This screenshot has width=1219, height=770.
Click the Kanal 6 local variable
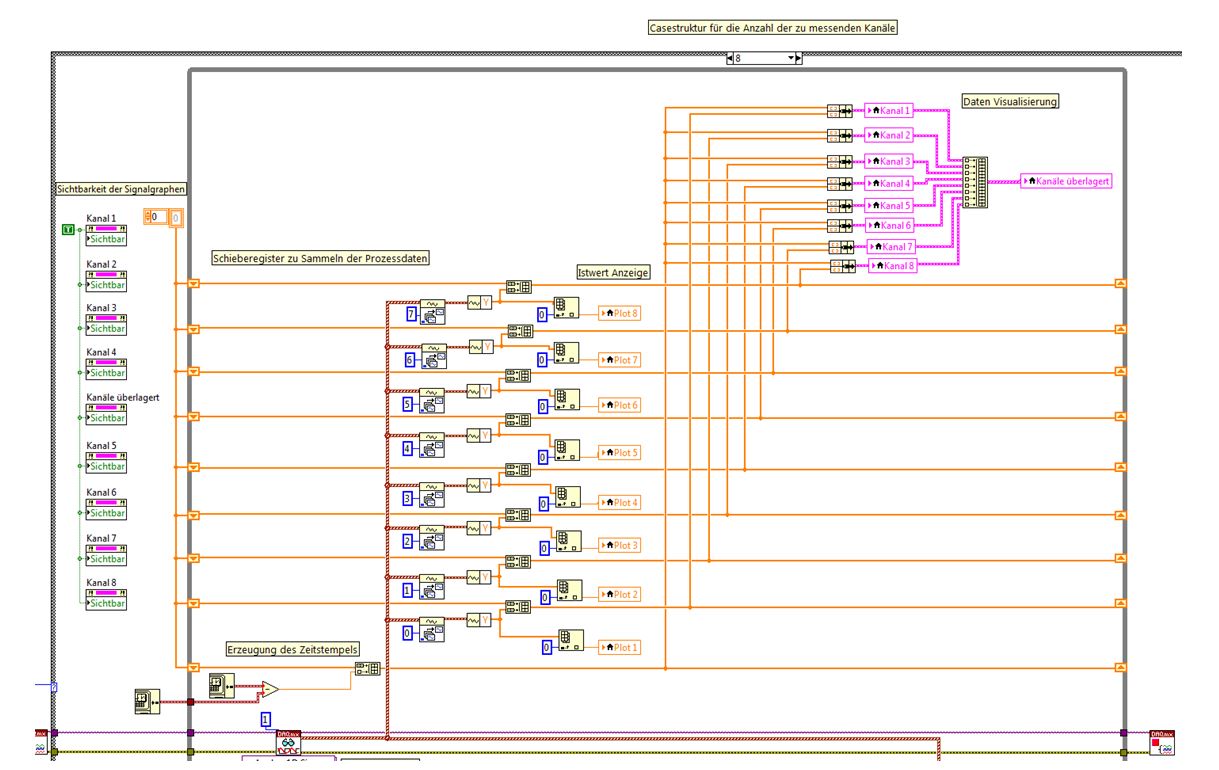click(889, 225)
